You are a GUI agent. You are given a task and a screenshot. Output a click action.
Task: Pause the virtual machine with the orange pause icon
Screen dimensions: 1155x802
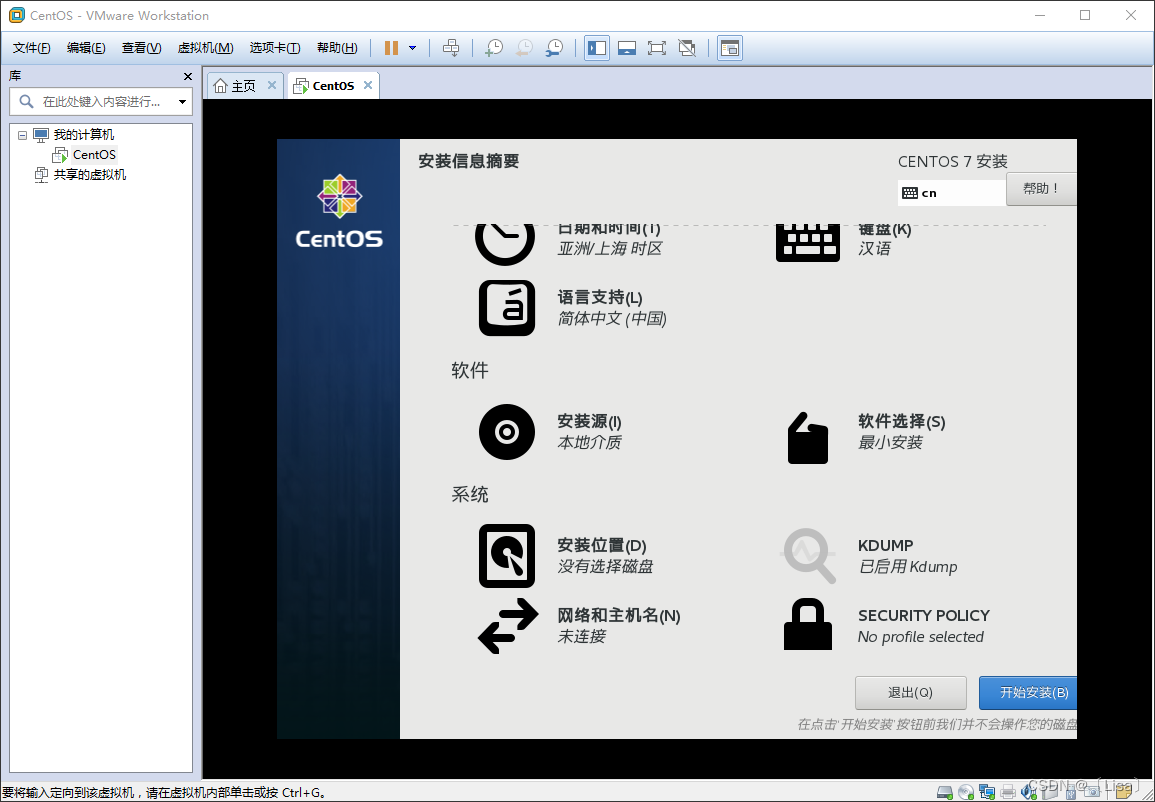391,48
